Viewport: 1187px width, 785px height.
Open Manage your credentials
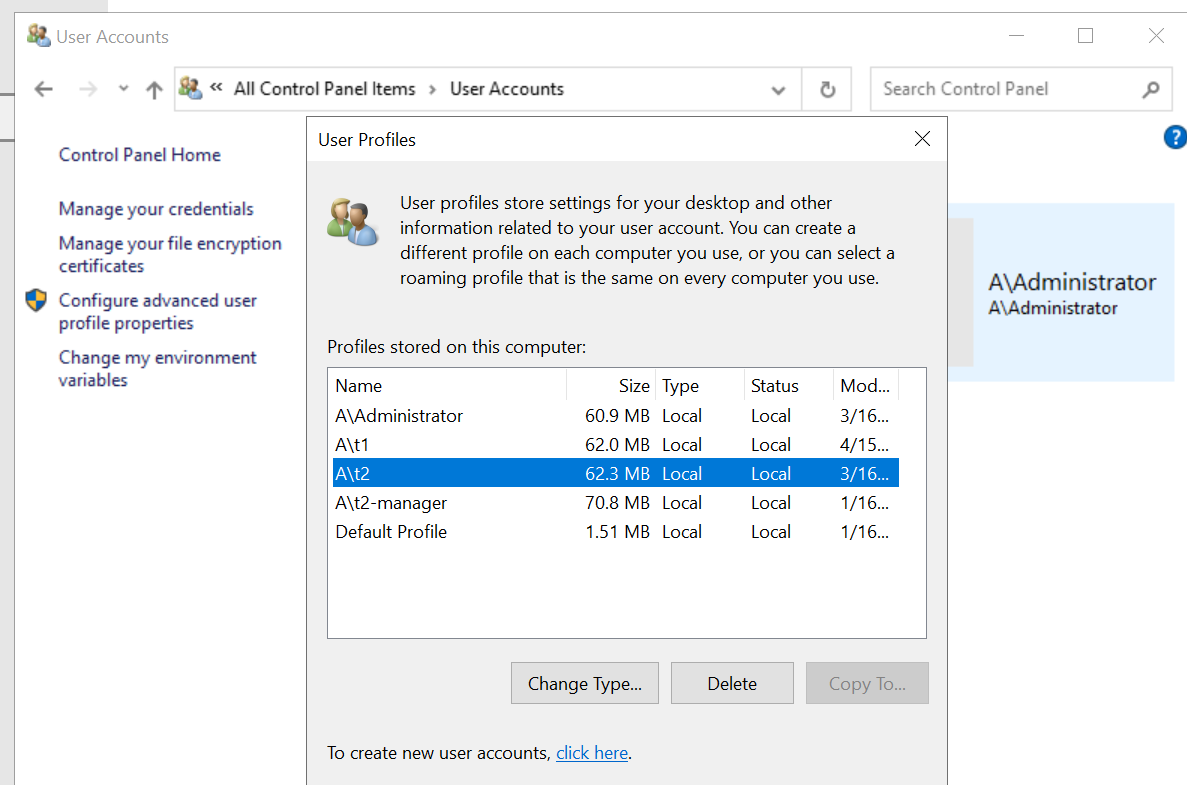click(155, 209)
